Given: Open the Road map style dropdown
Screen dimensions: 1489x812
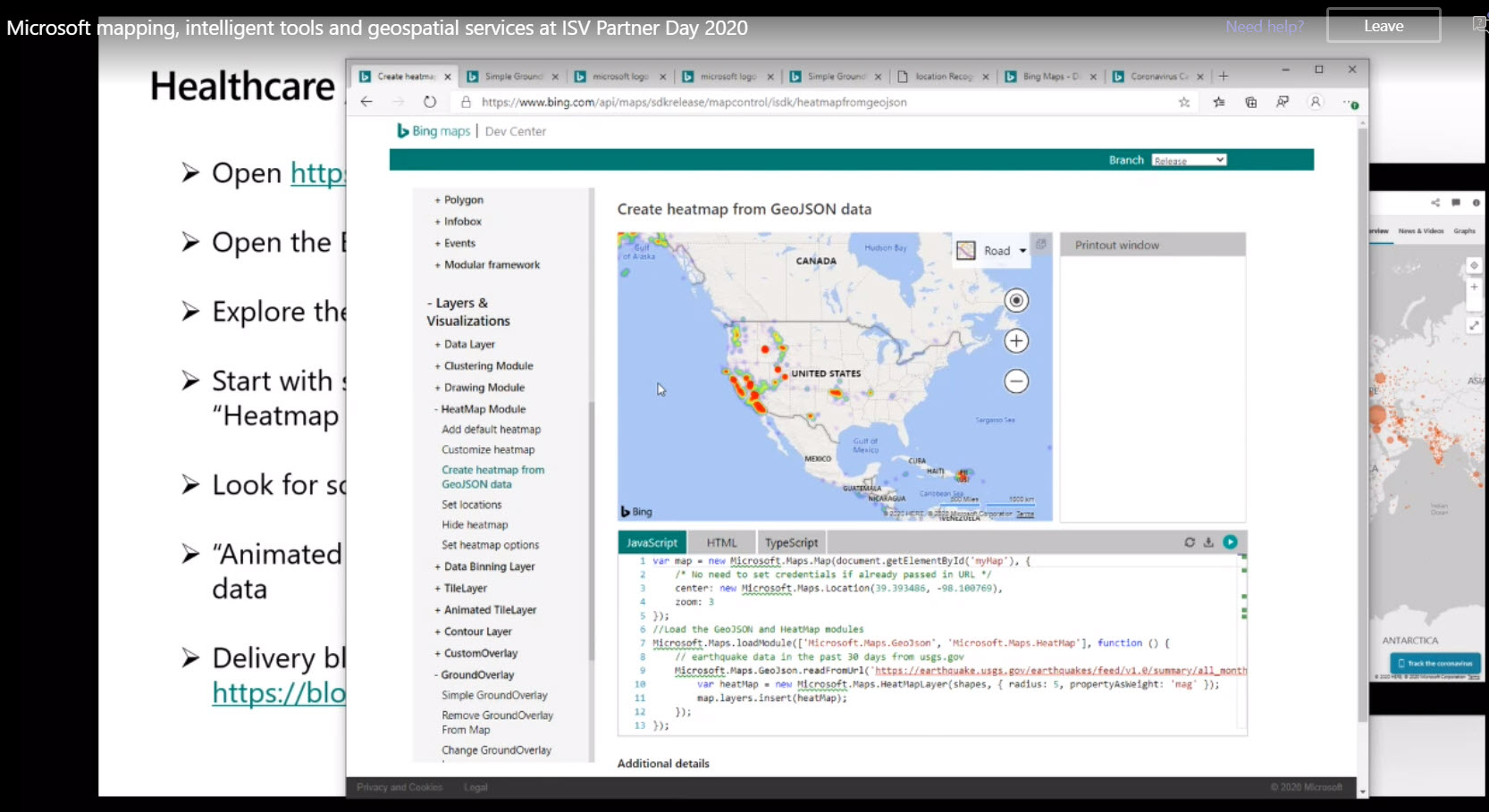Looking at the screenshot, I should 992,251.
